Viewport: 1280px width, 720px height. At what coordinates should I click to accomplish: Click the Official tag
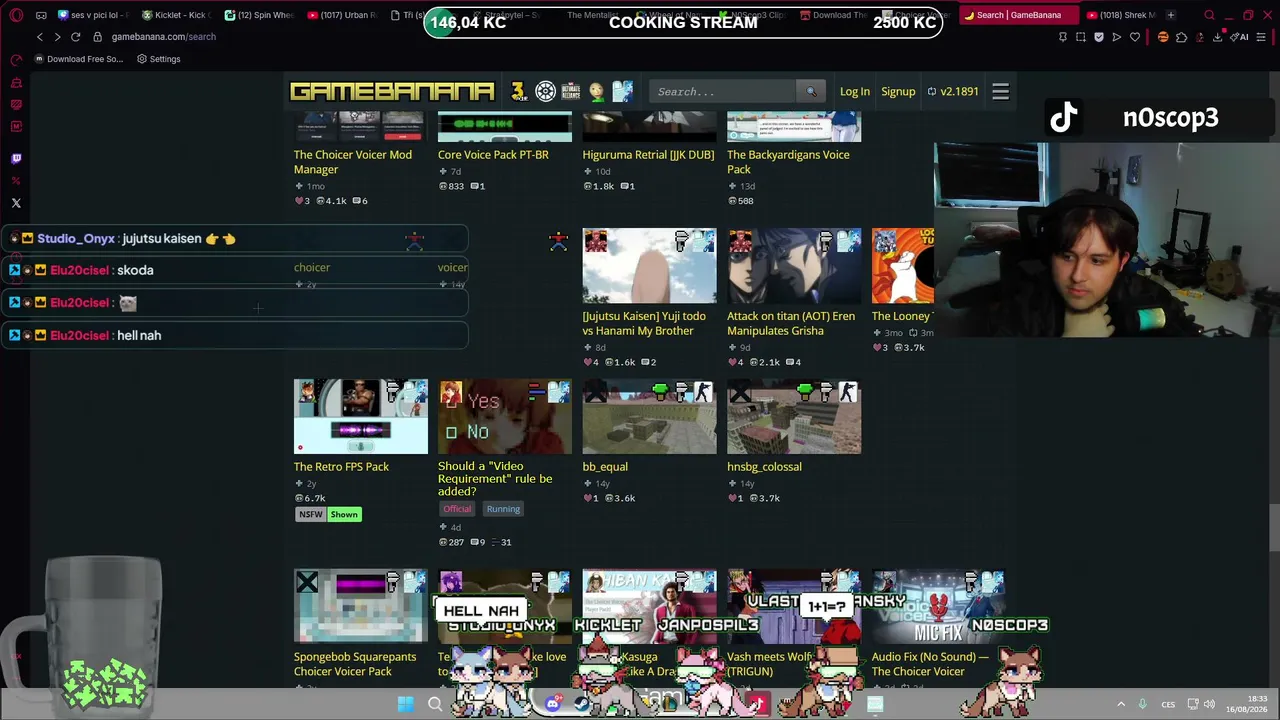[x=457, y=509]
